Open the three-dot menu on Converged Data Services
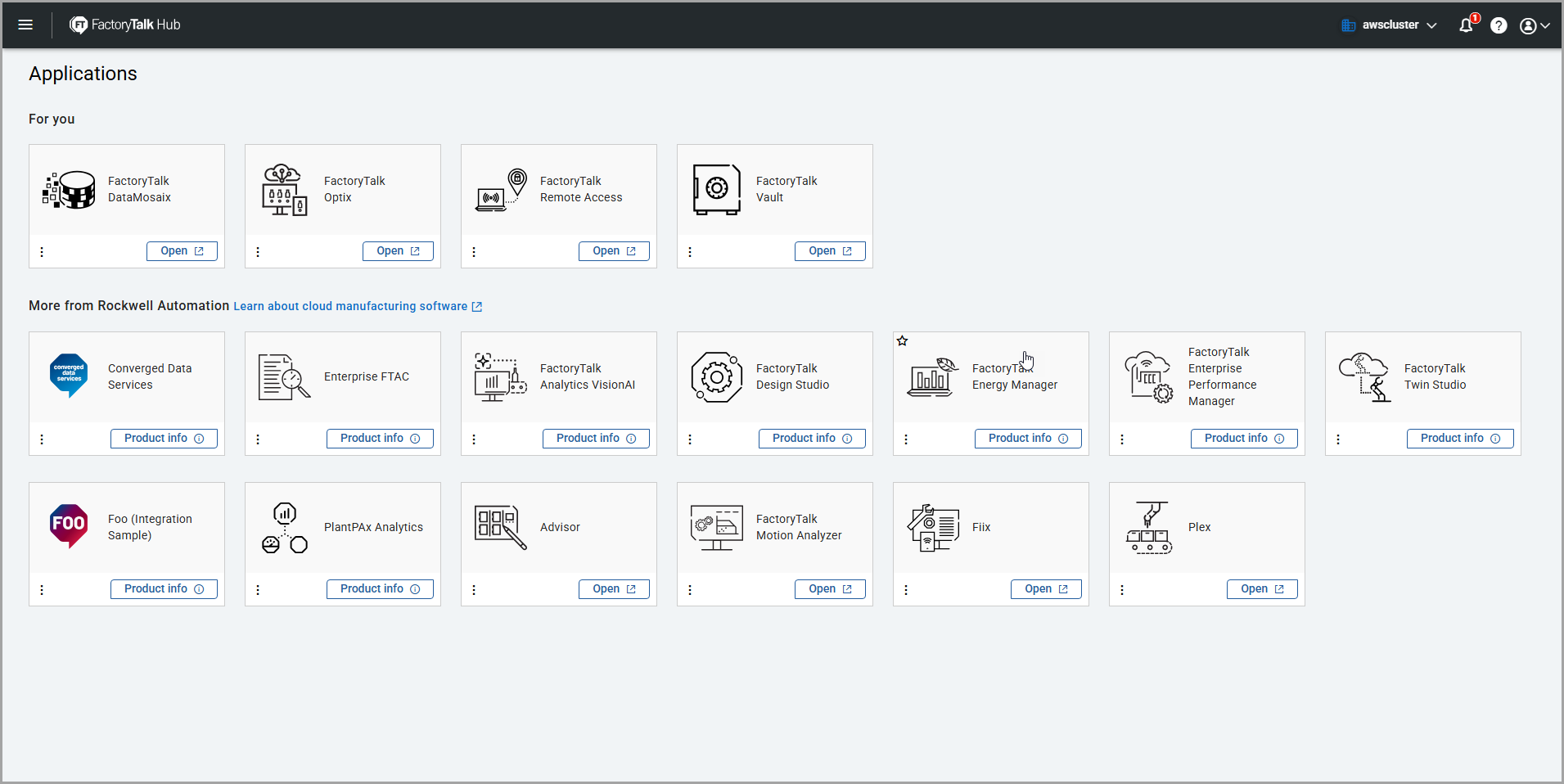Viewport: 1564px width, 784px height. (42, 439)
